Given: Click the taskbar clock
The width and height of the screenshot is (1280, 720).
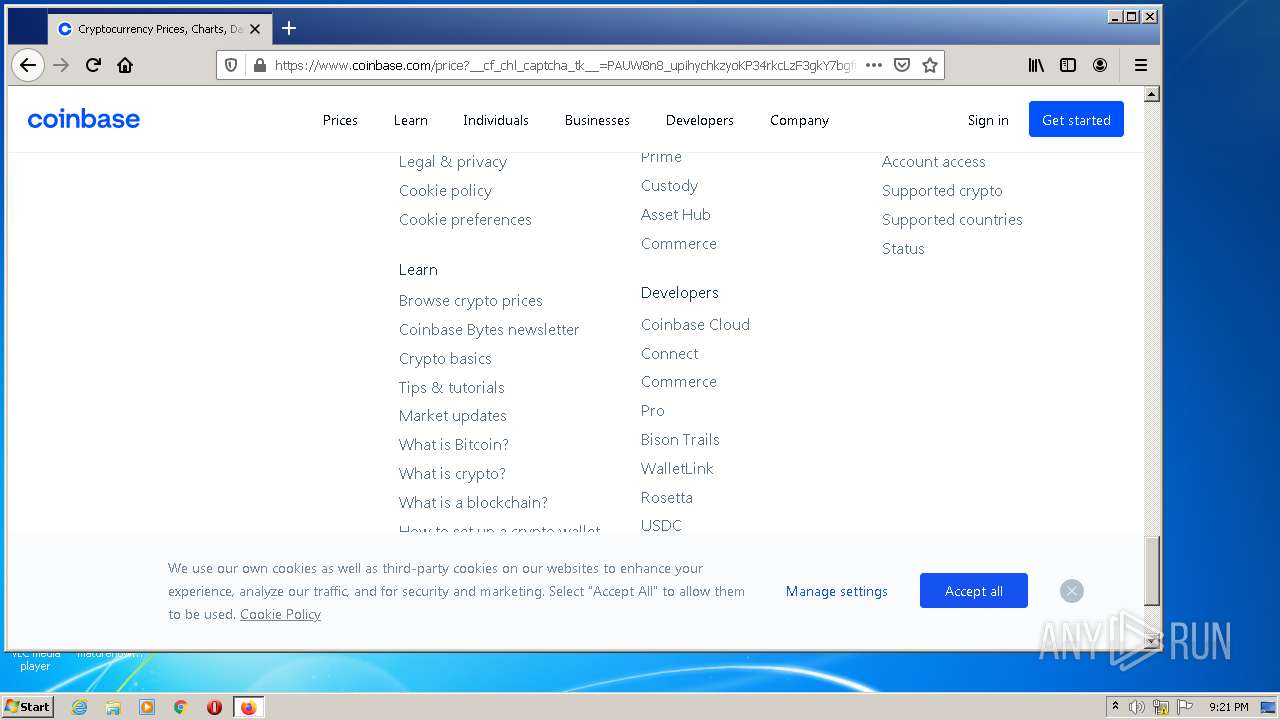Looking at the screenshot, I should [1228, 707].
